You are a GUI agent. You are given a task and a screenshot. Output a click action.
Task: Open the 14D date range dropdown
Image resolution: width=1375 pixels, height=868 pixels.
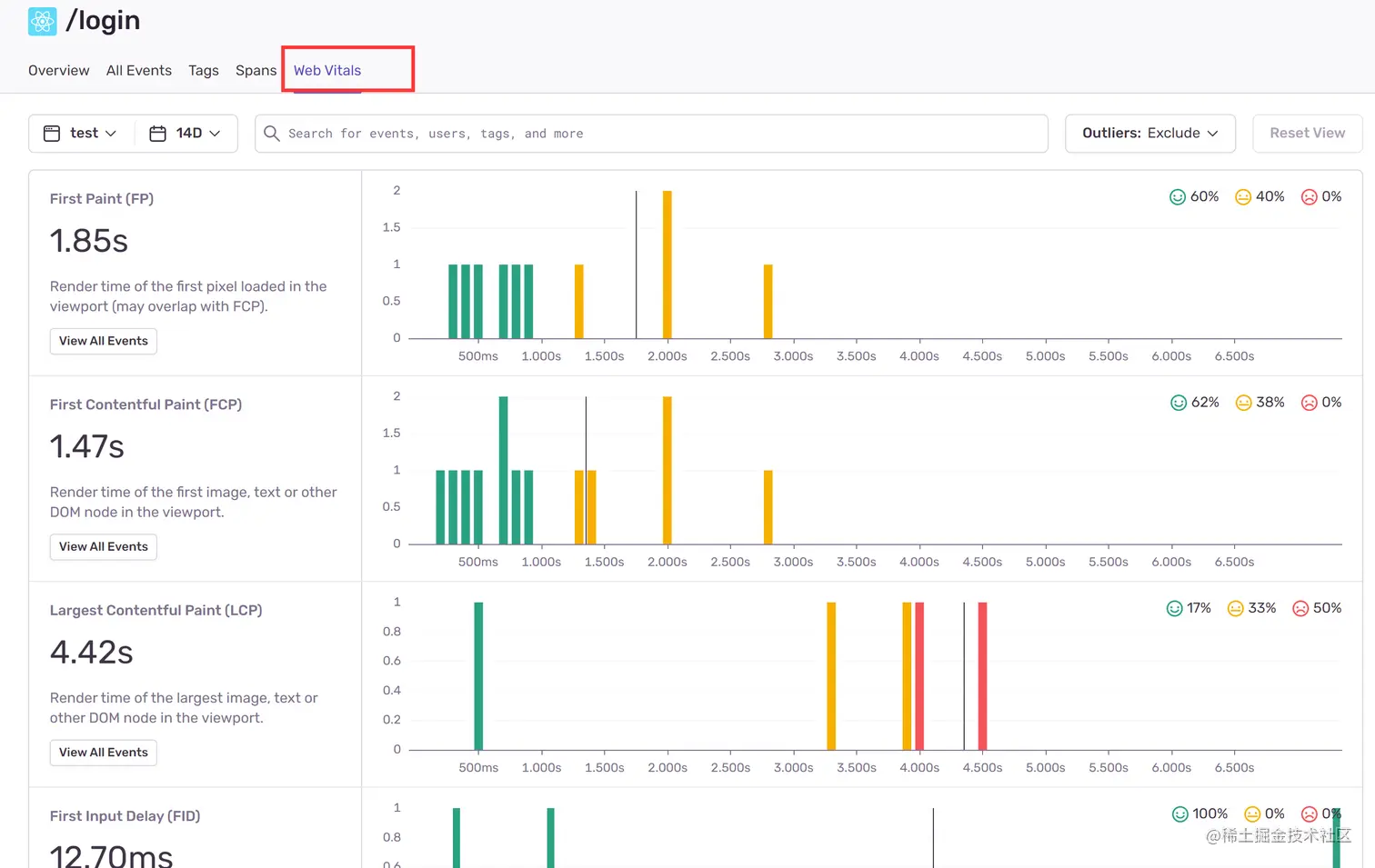pos(186,133)
